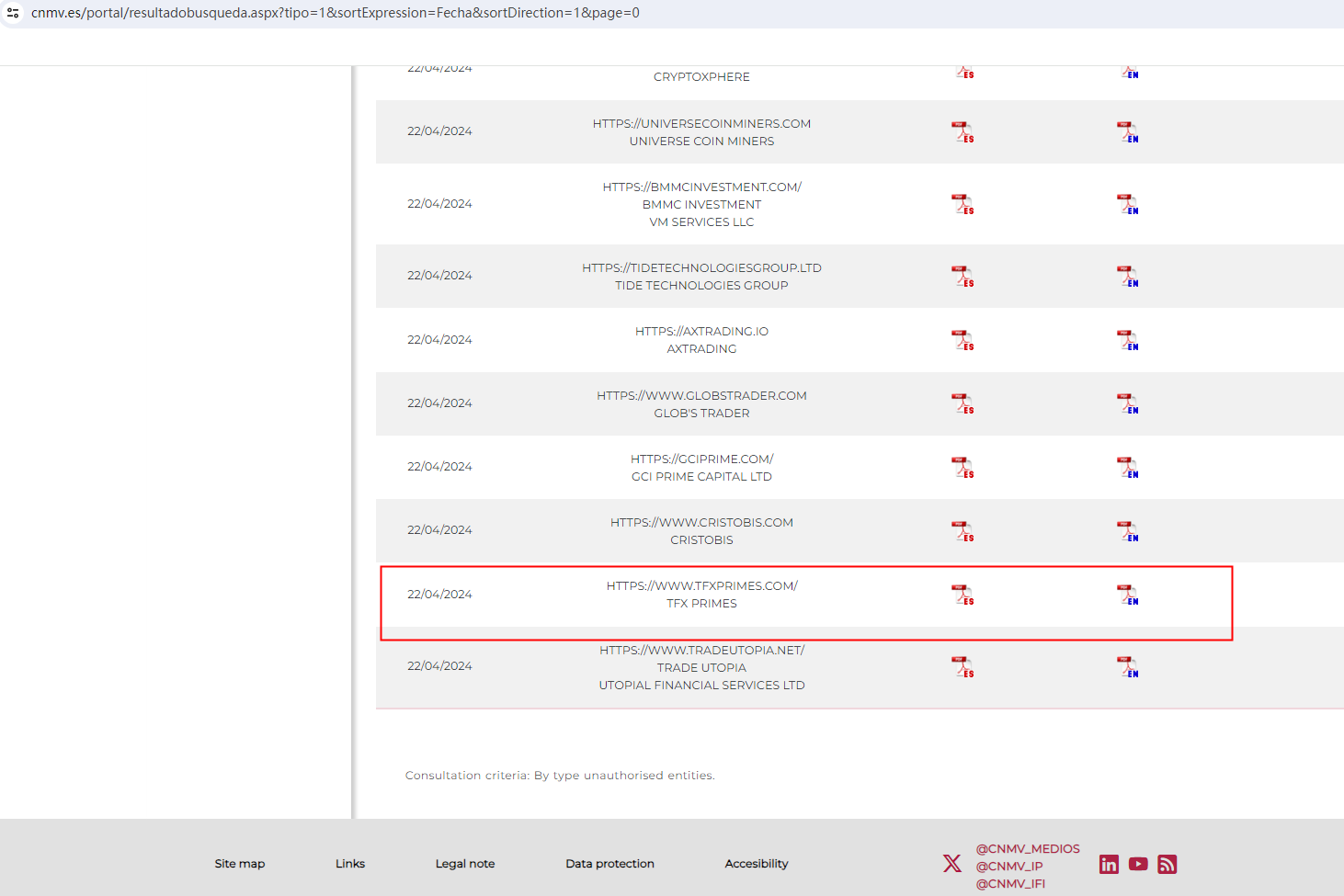Viewport: 1344px width, 896px height.
Task: Visit the @CNMV_MEDIOS account link
Action: pos(1028,849)
